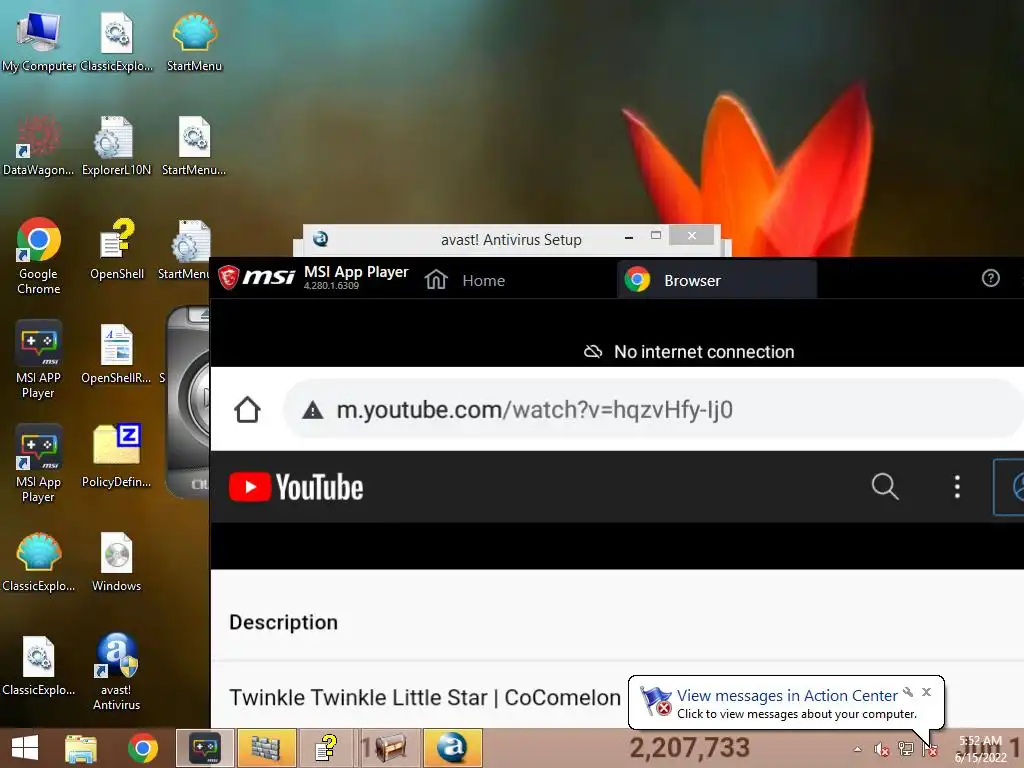
Task: Click the YouTube logo
Action: (x=296, y=487)
